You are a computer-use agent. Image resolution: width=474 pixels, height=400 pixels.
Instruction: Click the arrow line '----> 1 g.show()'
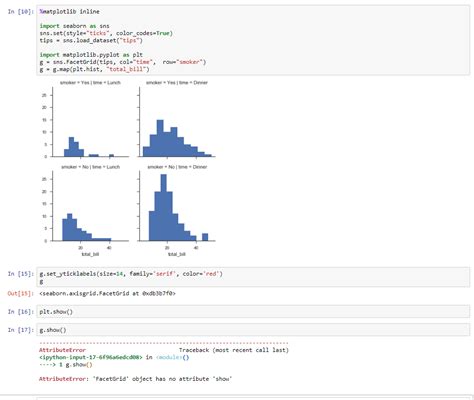pyautogui.click(x=66, y=365)
